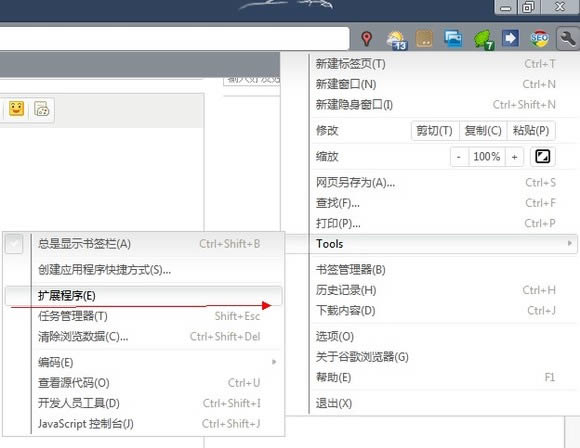Decrease zoom with the minus button

click(459, 157)
